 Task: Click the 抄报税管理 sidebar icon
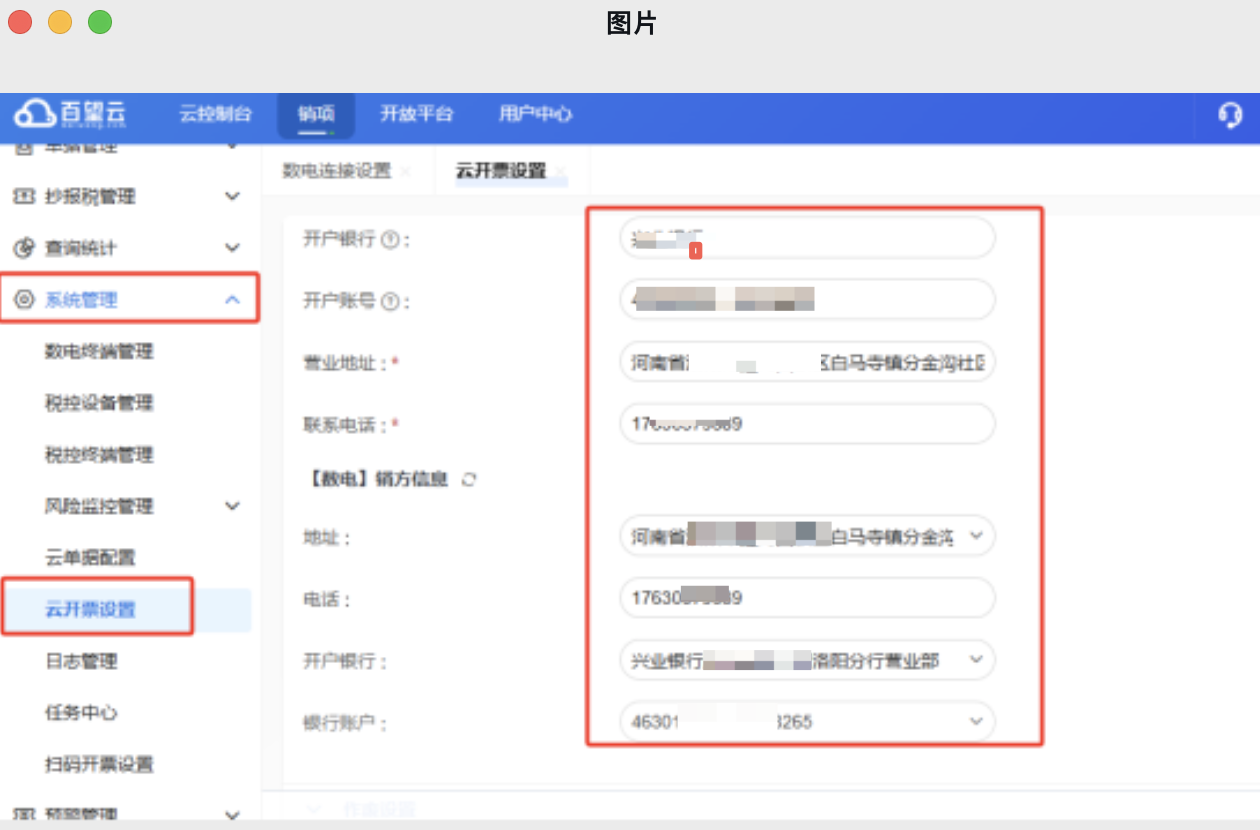(24, 197)
